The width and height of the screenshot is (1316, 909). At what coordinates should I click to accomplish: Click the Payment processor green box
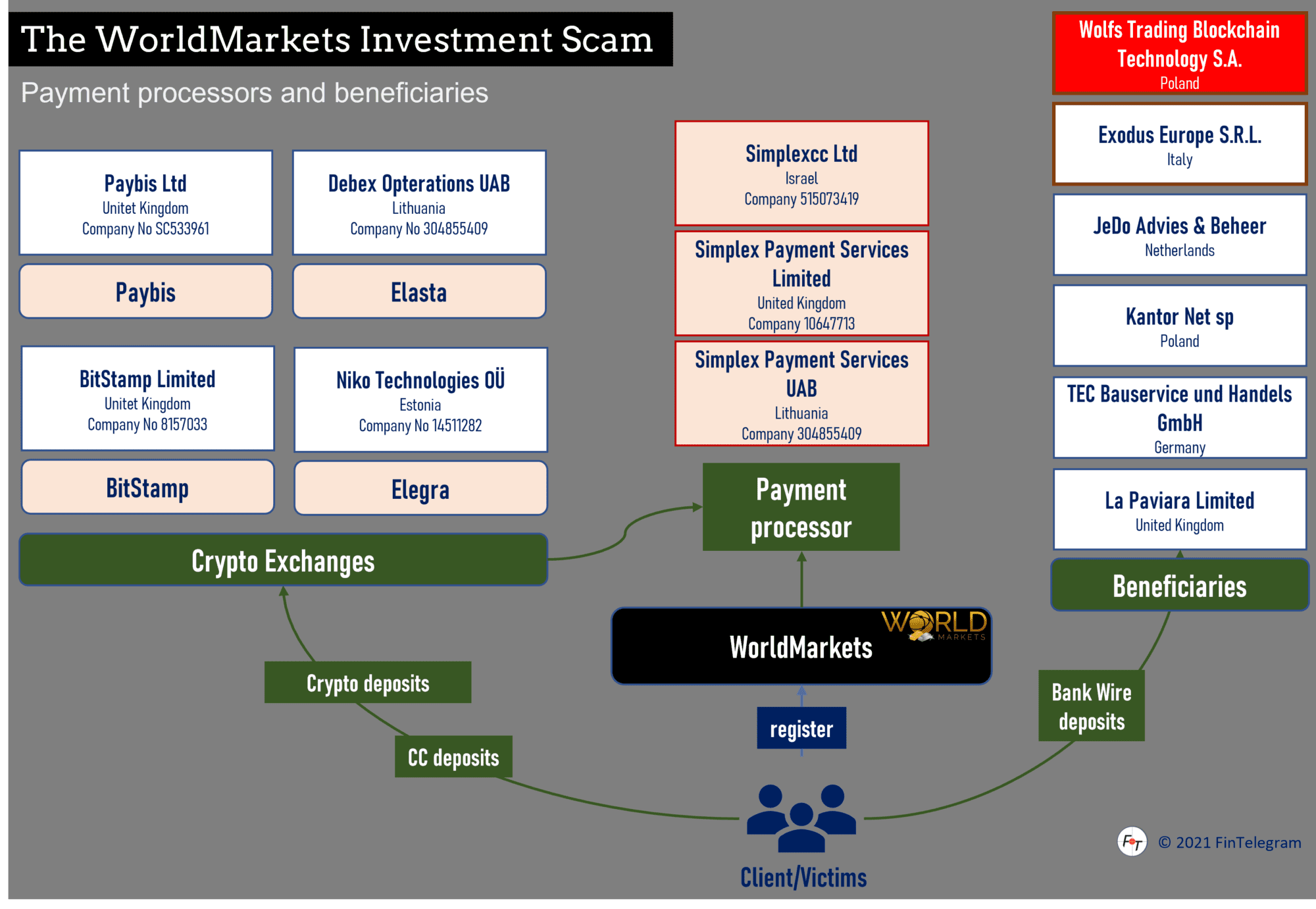[x=801, y=507]
